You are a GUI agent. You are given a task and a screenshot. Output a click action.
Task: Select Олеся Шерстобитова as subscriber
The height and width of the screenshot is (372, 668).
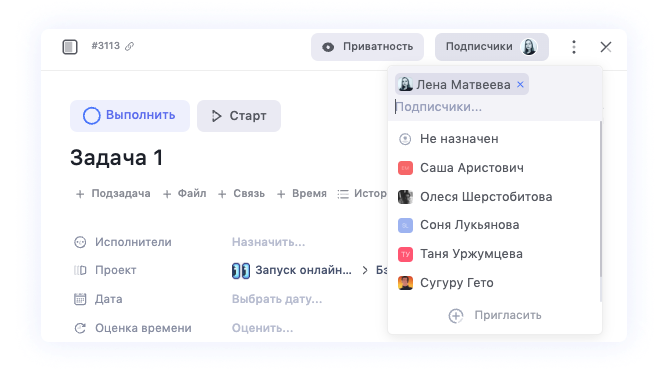(494, 197)
